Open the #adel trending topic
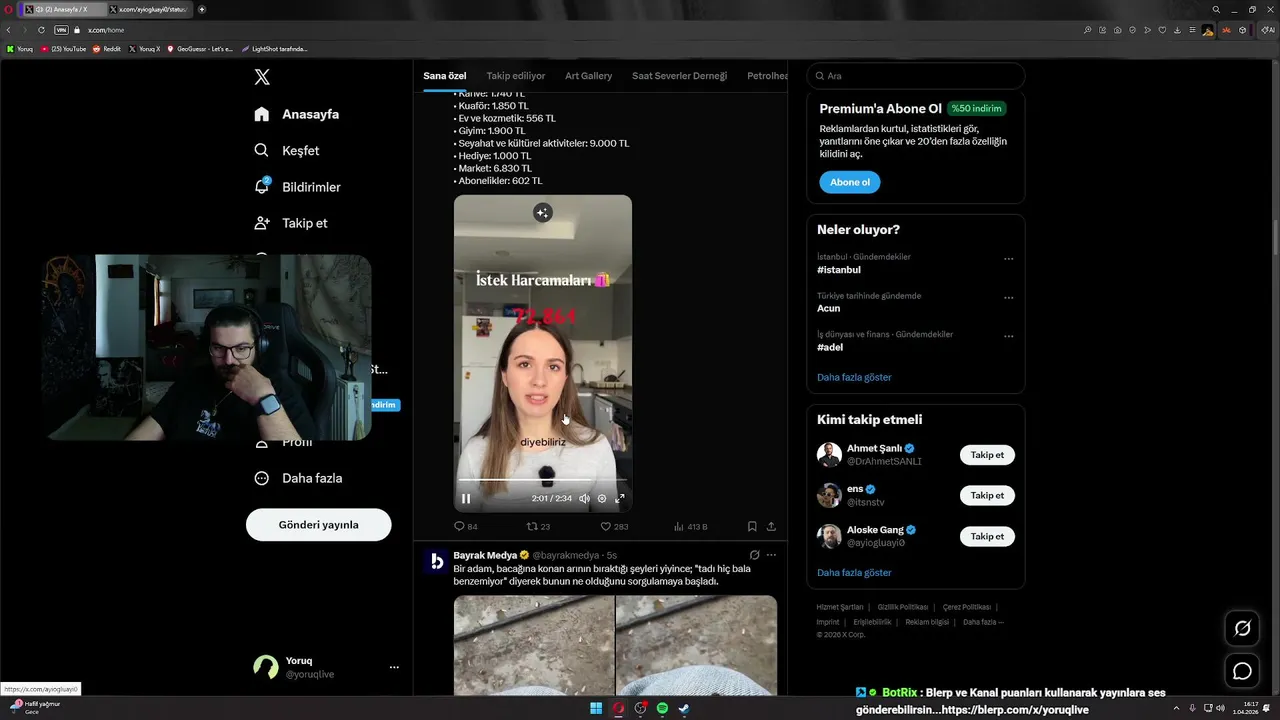 pyautogui.click(x=830, y=347)
